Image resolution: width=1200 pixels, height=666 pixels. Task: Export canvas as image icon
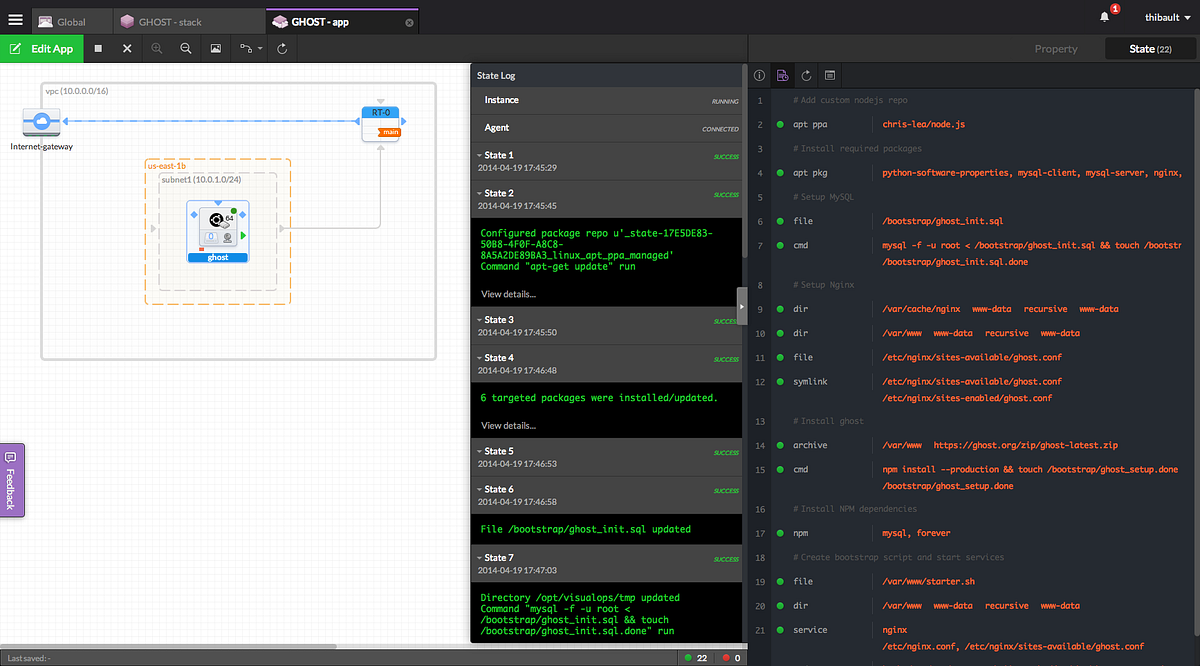(x=216, y=48)
